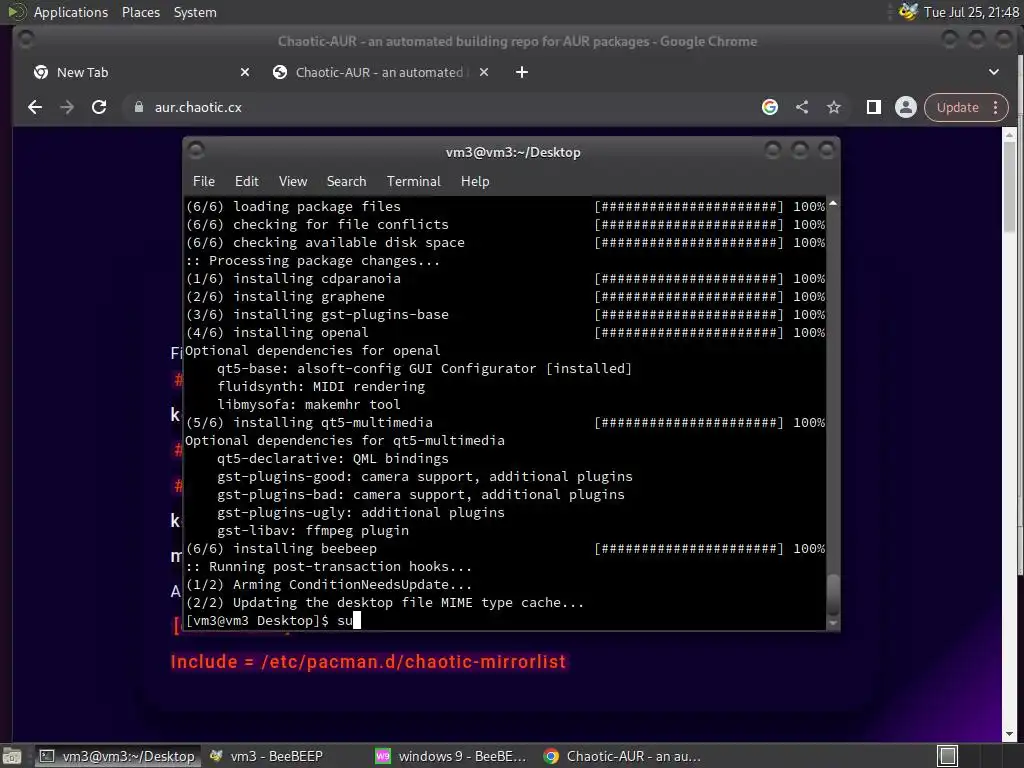Viewport: 1024px width, 768px height.
Task: Click Include = /etc/pacman.d/chaotic-mirrorlist text
Action: [368, 662]
